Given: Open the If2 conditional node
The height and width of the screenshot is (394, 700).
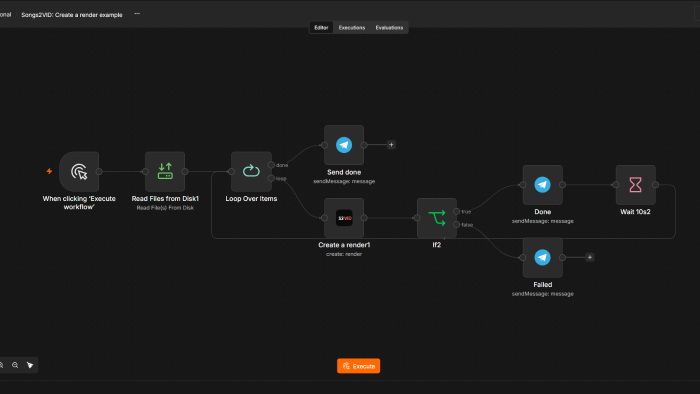Looking at the screenshot, I should click(x=437, y=218).
